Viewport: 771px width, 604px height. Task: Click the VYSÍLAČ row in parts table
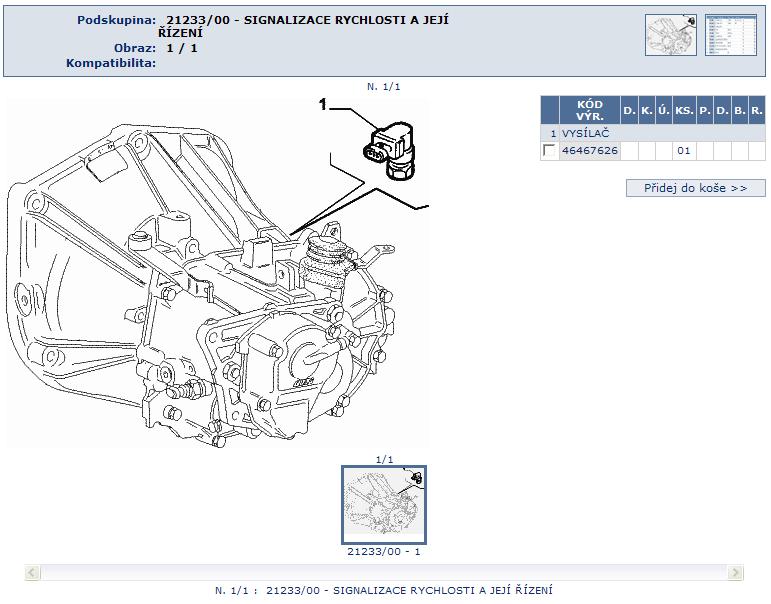585,133
